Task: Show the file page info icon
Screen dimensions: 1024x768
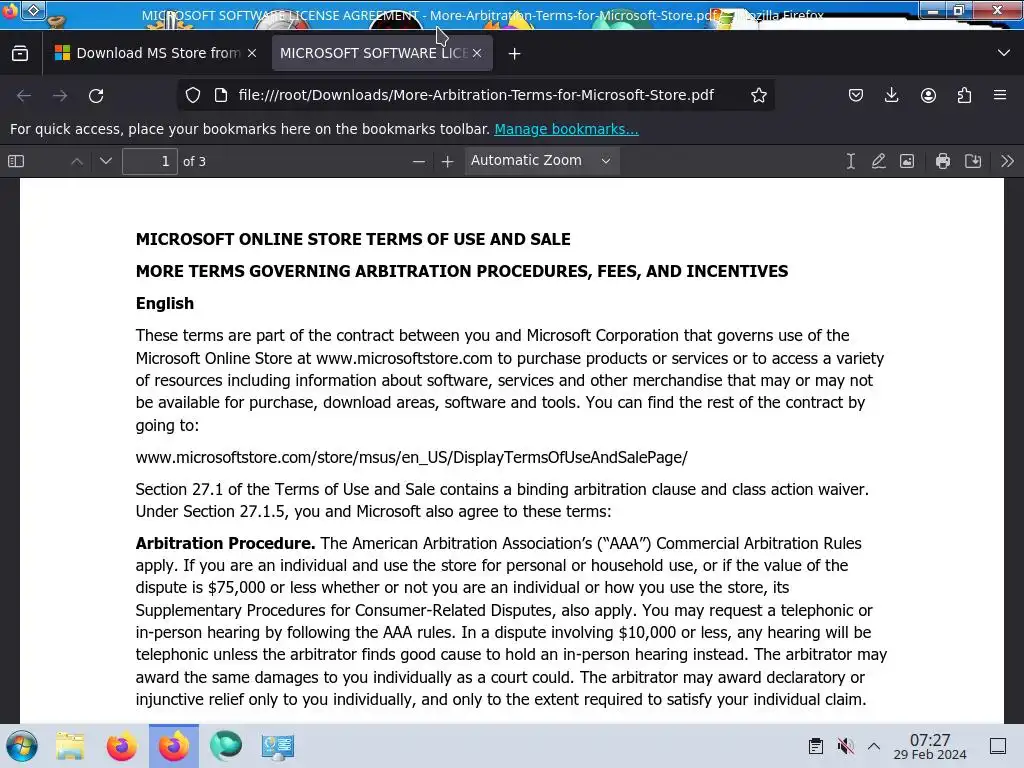Action: click(x=221, y=95)
